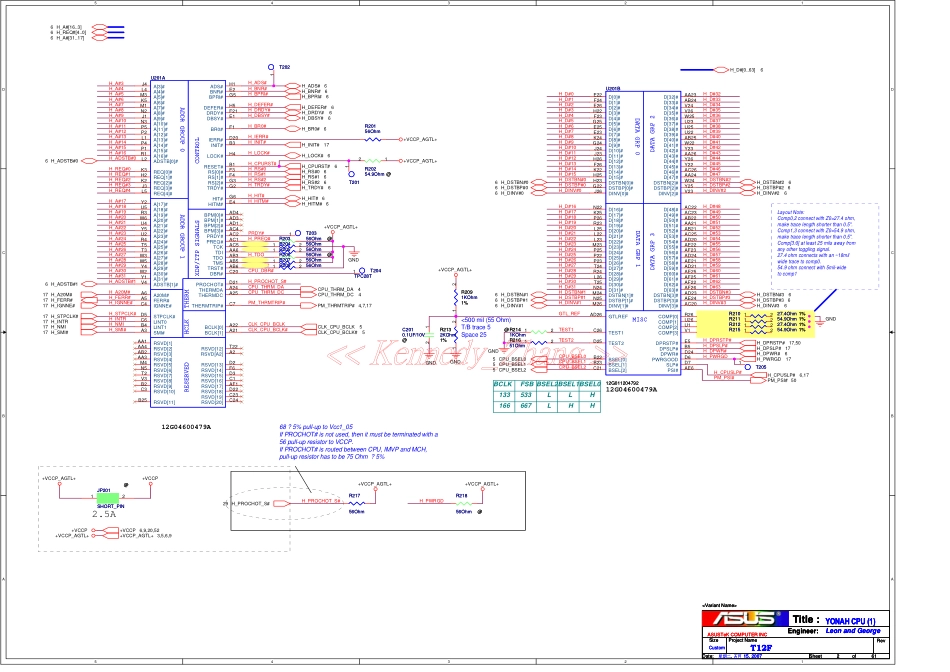Select the T204 test point marker
950x672 pixels.
(364, 271)
